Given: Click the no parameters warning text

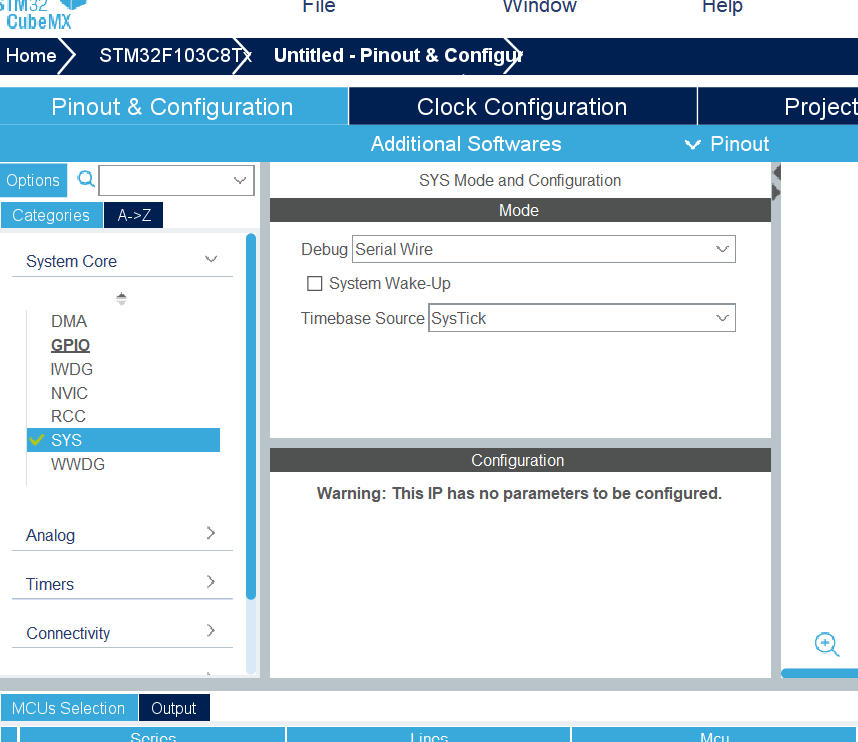Looking at the screenshot, I should 519,493.
